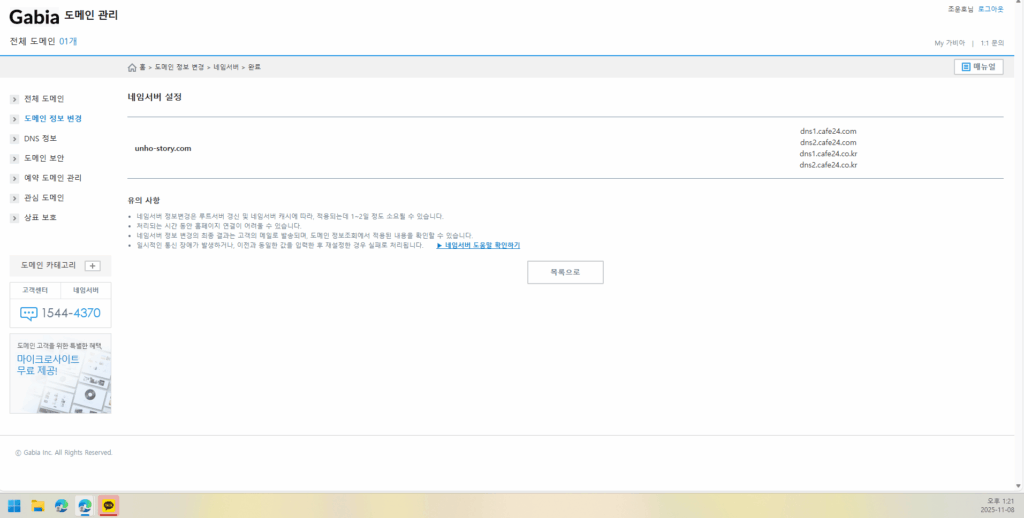Expand the 도메인 보안 sidebar arrow
1024x518 pixels.
pyautogui.click(x=14, y=158)
